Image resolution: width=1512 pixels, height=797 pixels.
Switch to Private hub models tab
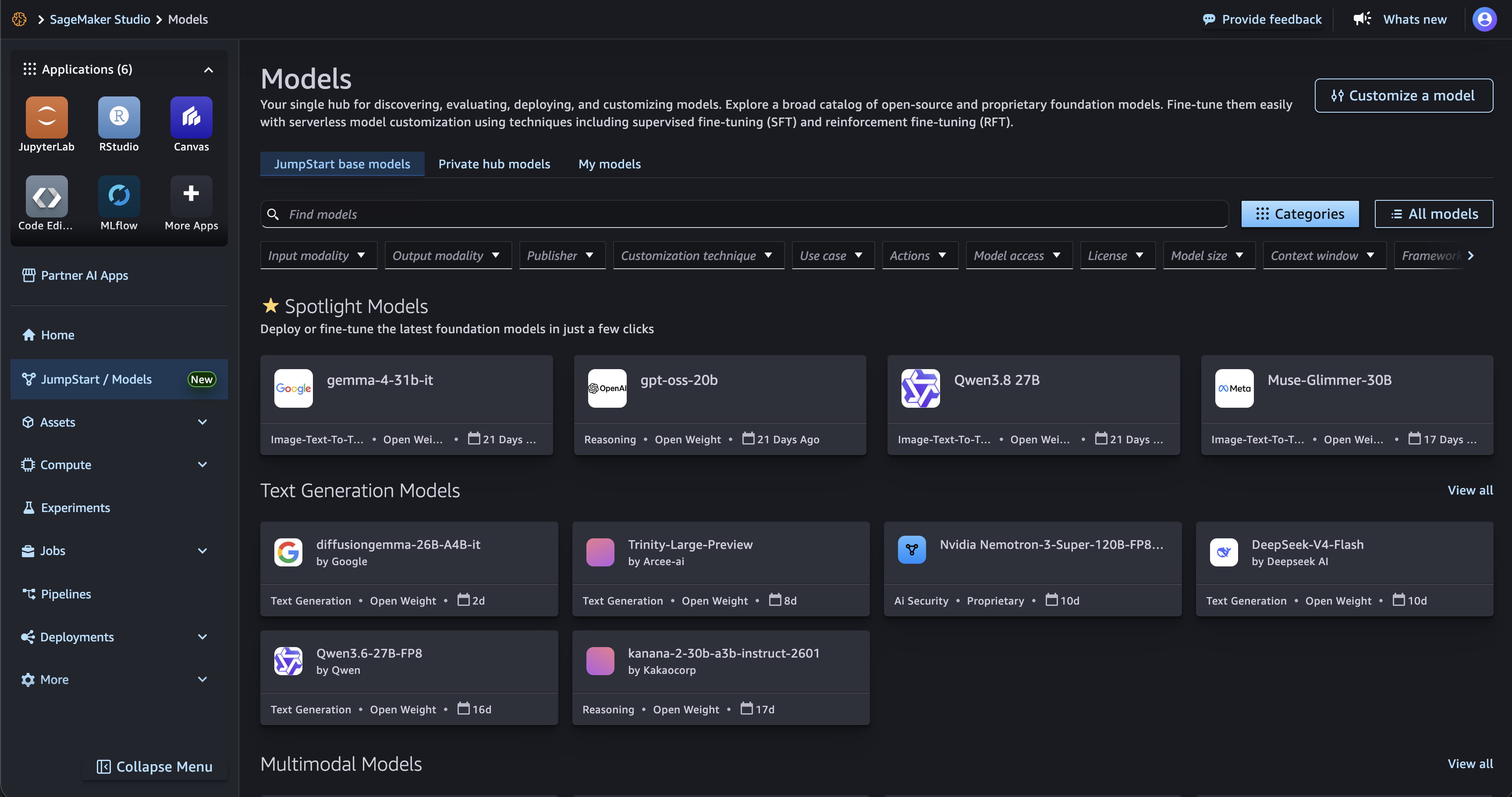click(x=494, y=164)
